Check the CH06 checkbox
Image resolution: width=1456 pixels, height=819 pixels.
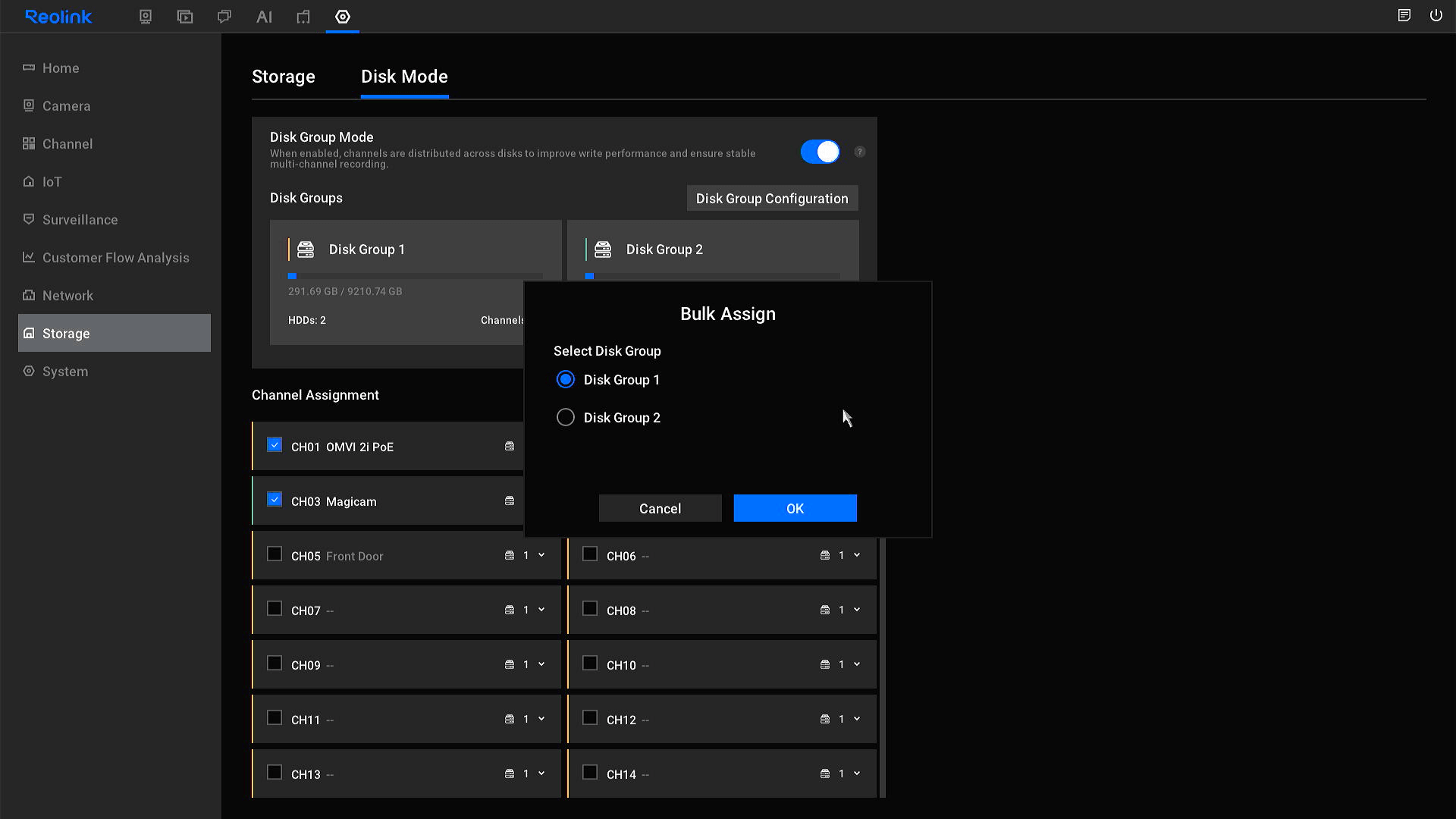coord(590,554)
